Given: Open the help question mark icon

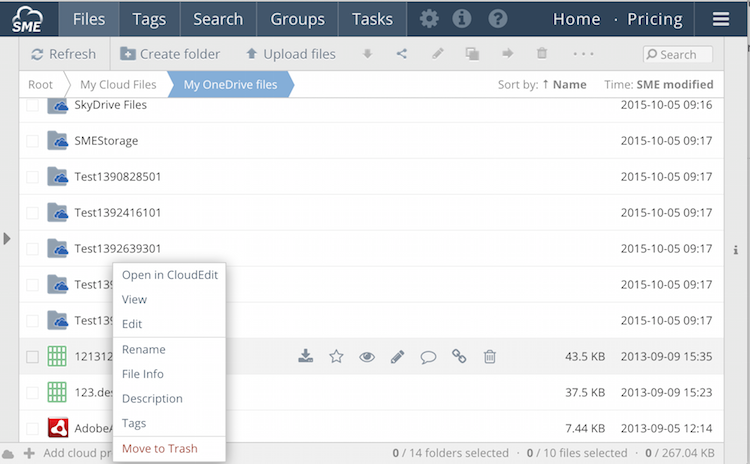Looking at the screenshot, I should pyautogui.click(x=497, y=19).
